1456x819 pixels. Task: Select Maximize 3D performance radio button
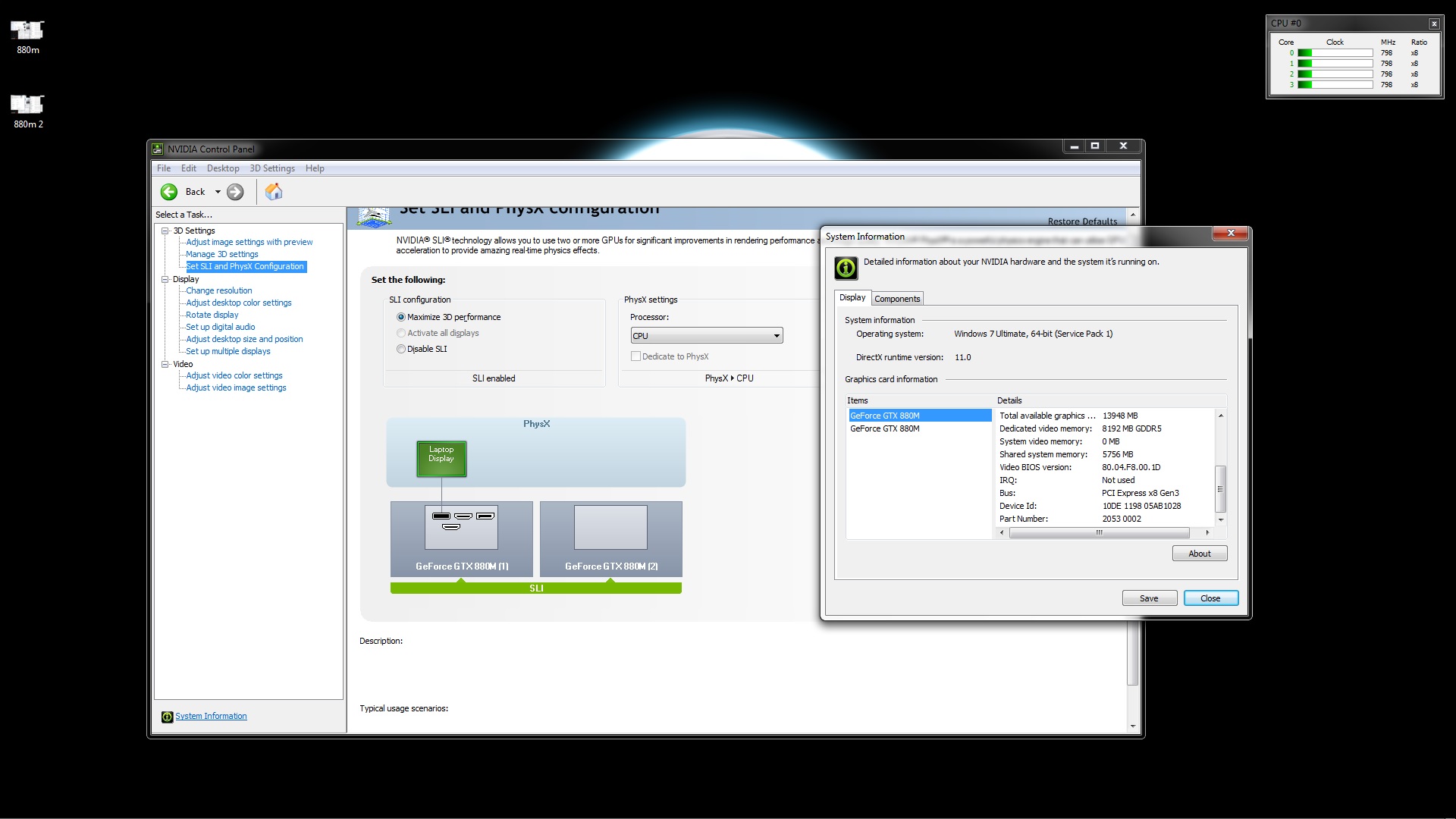[401, 317]
